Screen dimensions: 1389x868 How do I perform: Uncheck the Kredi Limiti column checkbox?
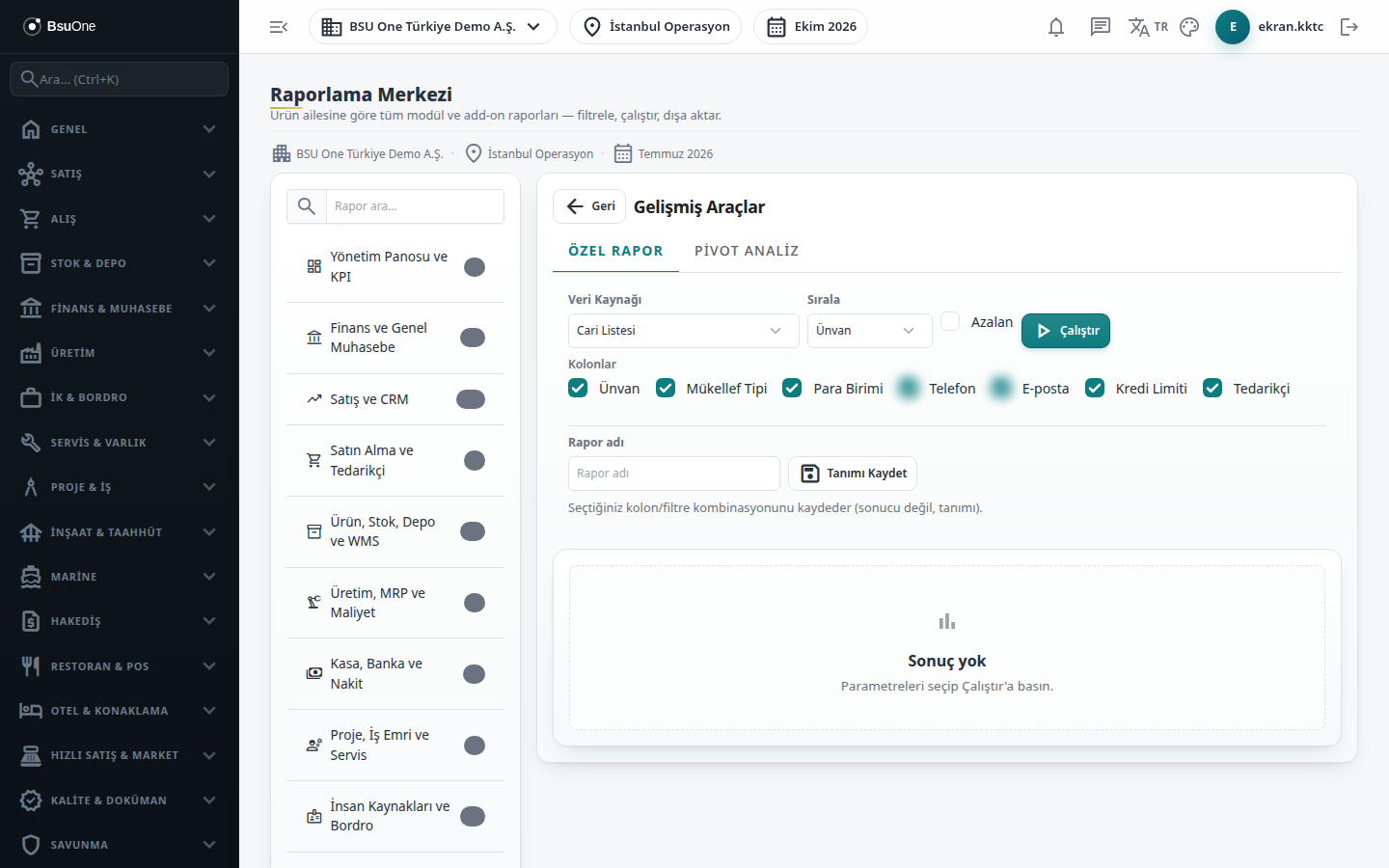coord(1095,388)
